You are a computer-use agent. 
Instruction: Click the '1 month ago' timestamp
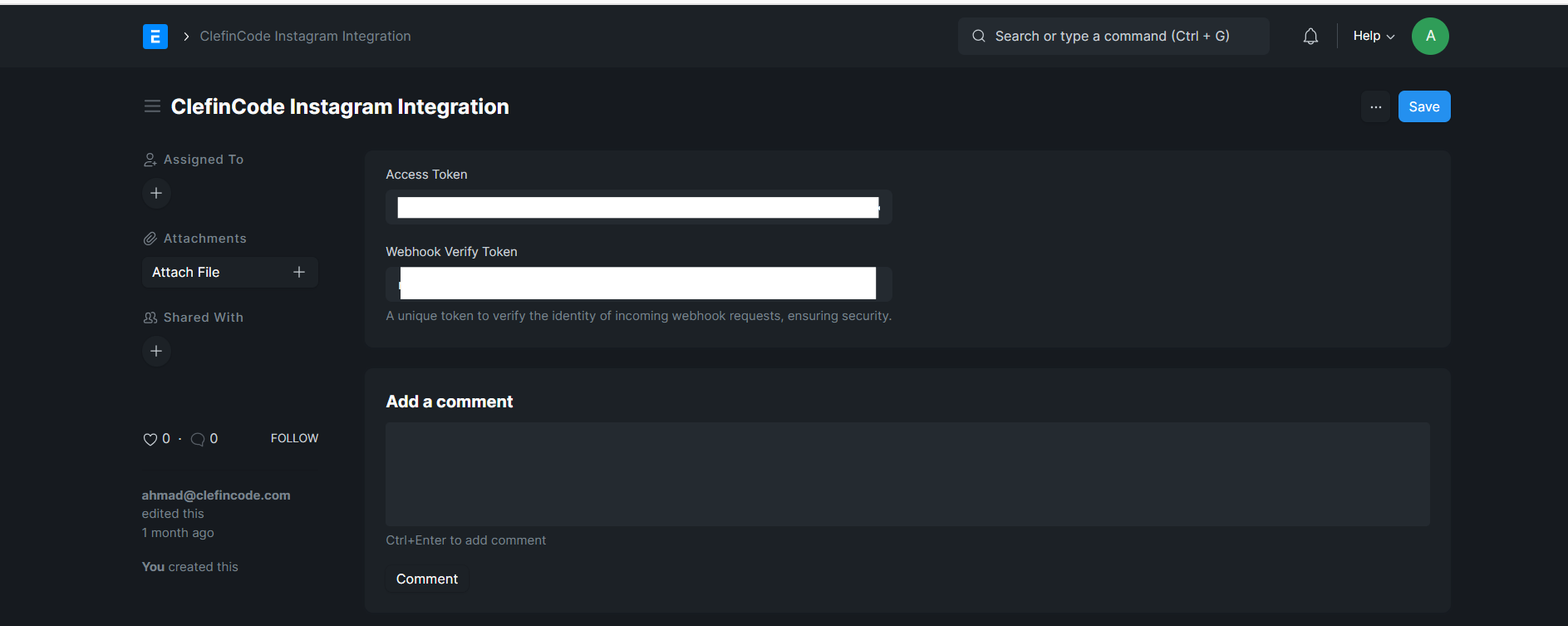point(178,533)
